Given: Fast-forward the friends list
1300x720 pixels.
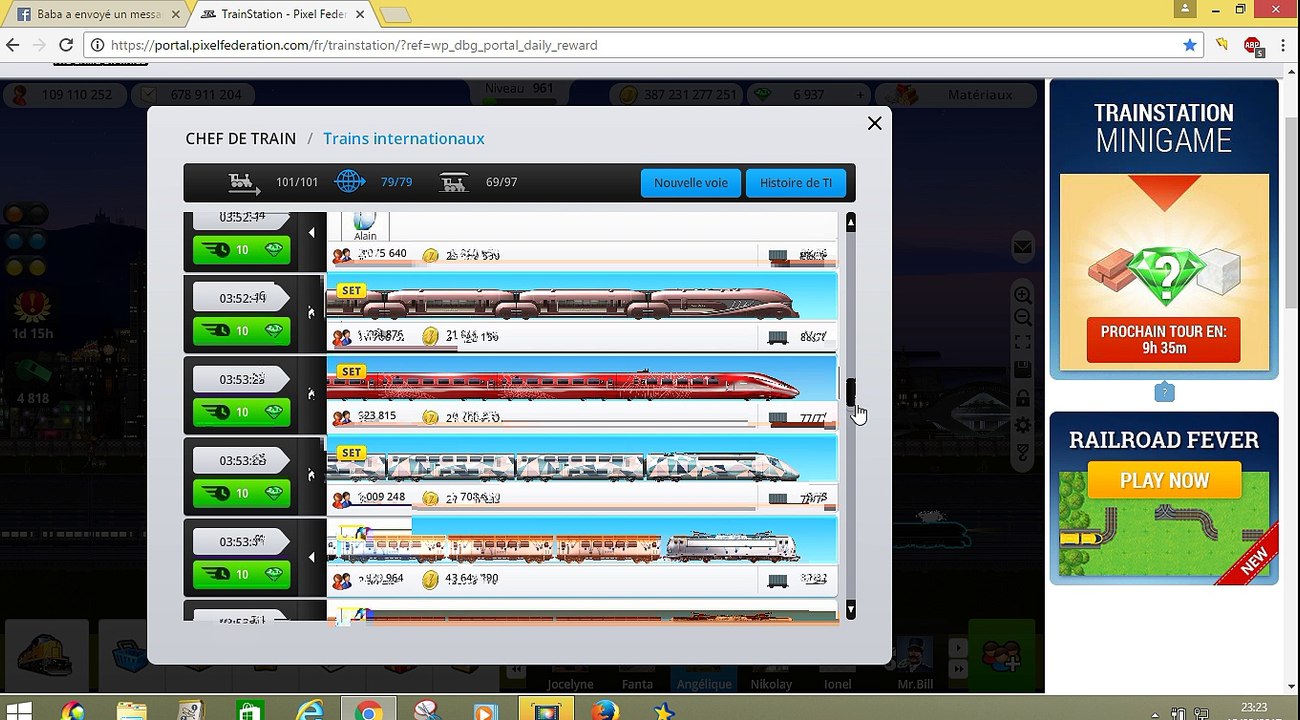Looking at the screenshot, I should [957, 668].
